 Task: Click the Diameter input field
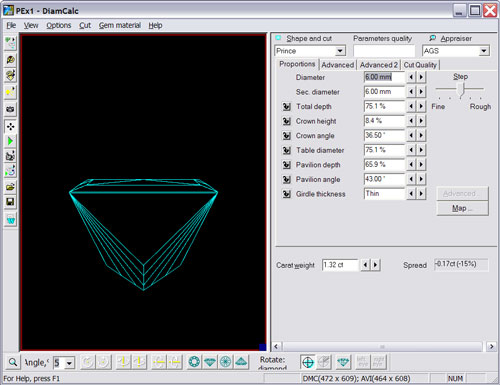[x=384, y=77]
